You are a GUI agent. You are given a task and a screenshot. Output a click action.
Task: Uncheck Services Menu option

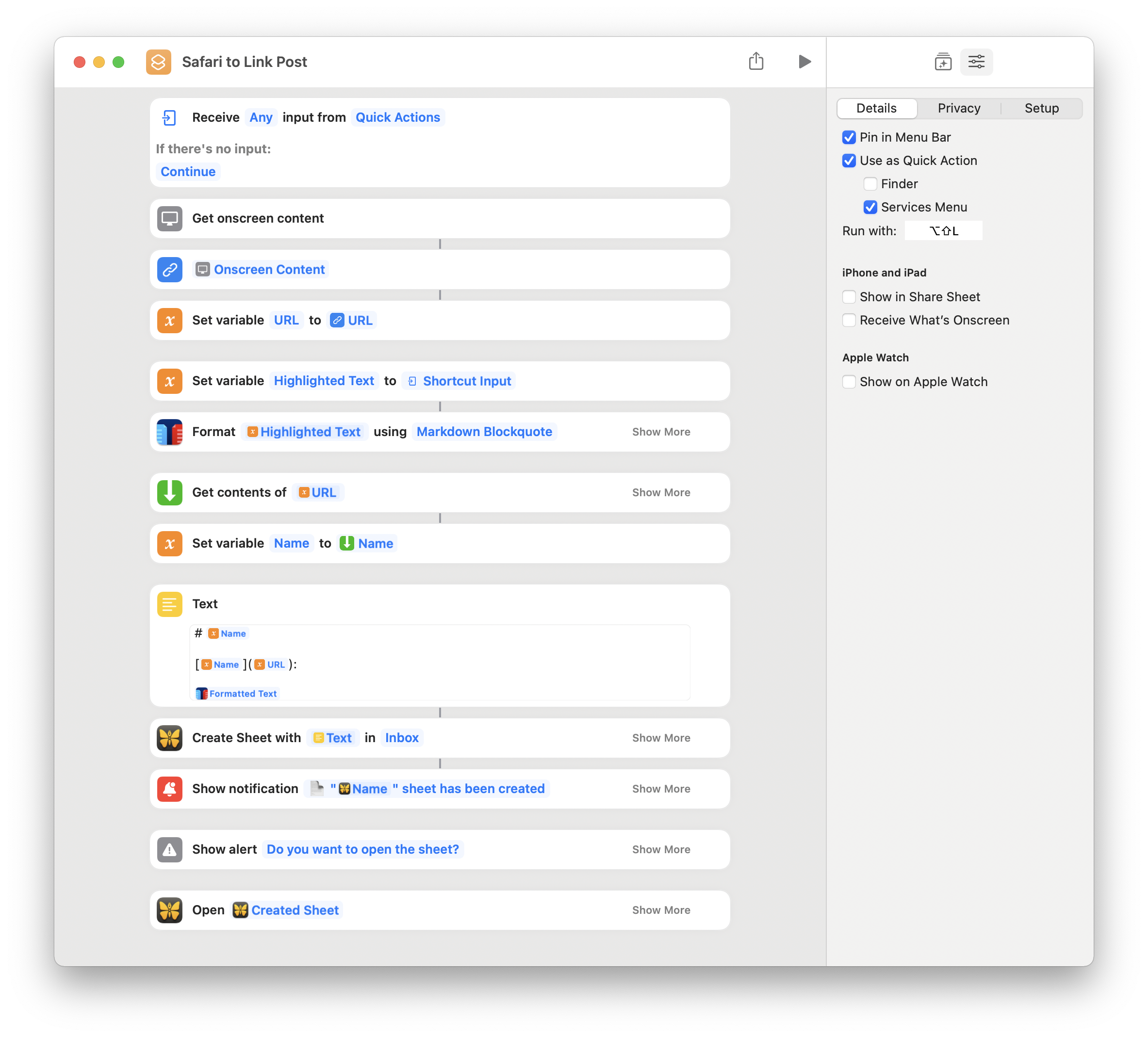(x=870, y=207)
